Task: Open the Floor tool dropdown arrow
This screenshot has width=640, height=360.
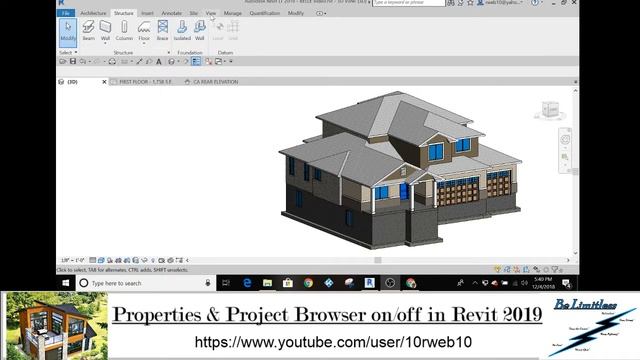Action: [144, 43]
